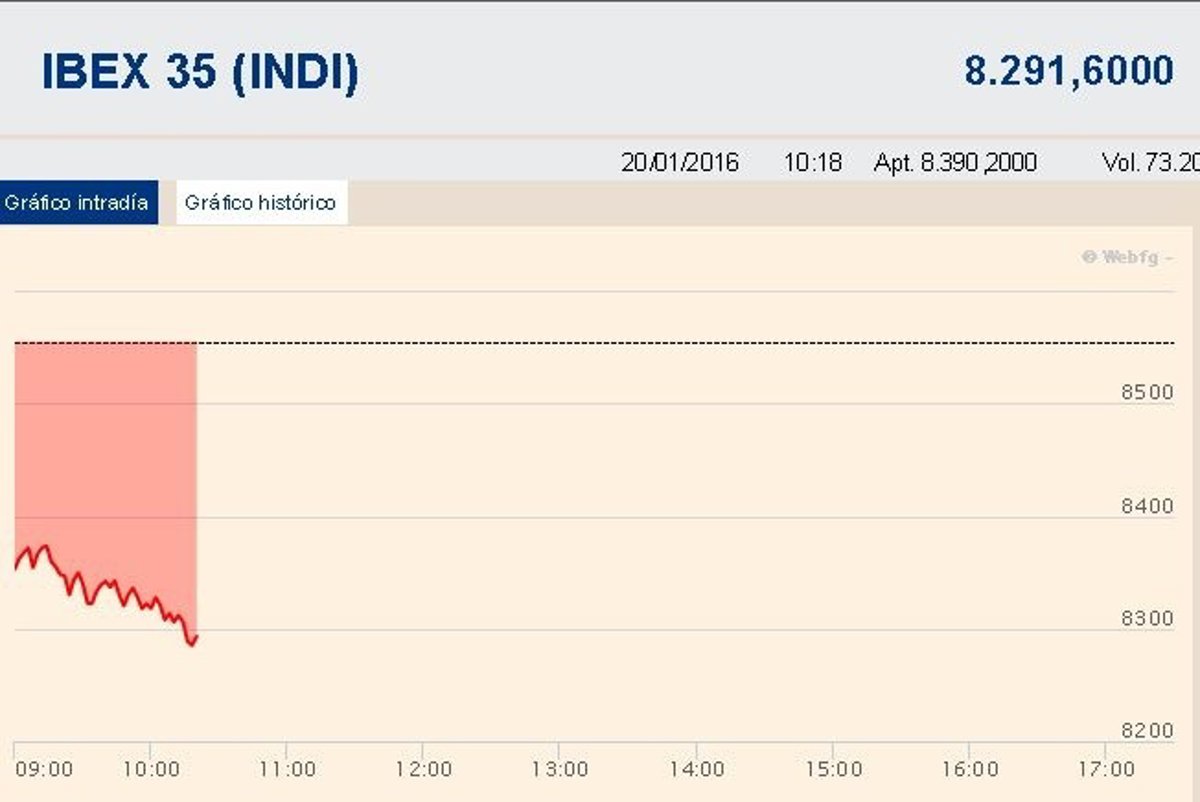Switch to the Gráfico intradía tab
The height and width of the screenshot is (802, 1200).
[x=77, y=203]
